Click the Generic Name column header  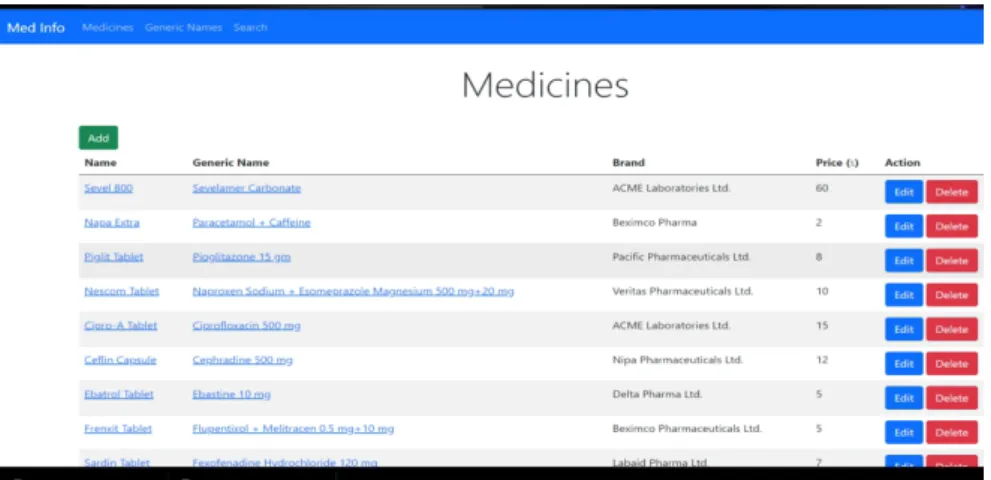pyautogui.click(x=231, y=163)
